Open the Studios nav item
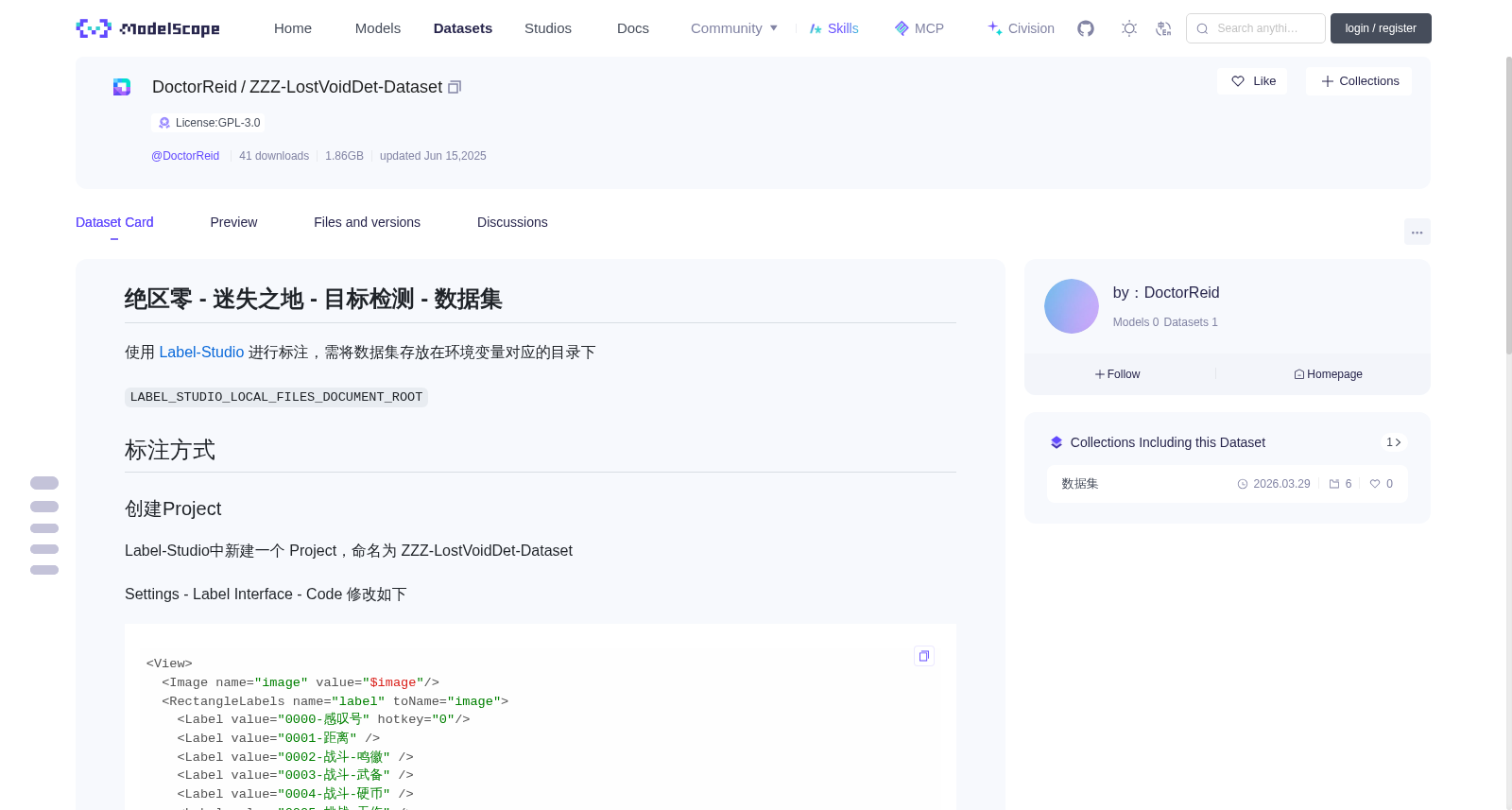Screen dimensions: 1512x810 548,28
